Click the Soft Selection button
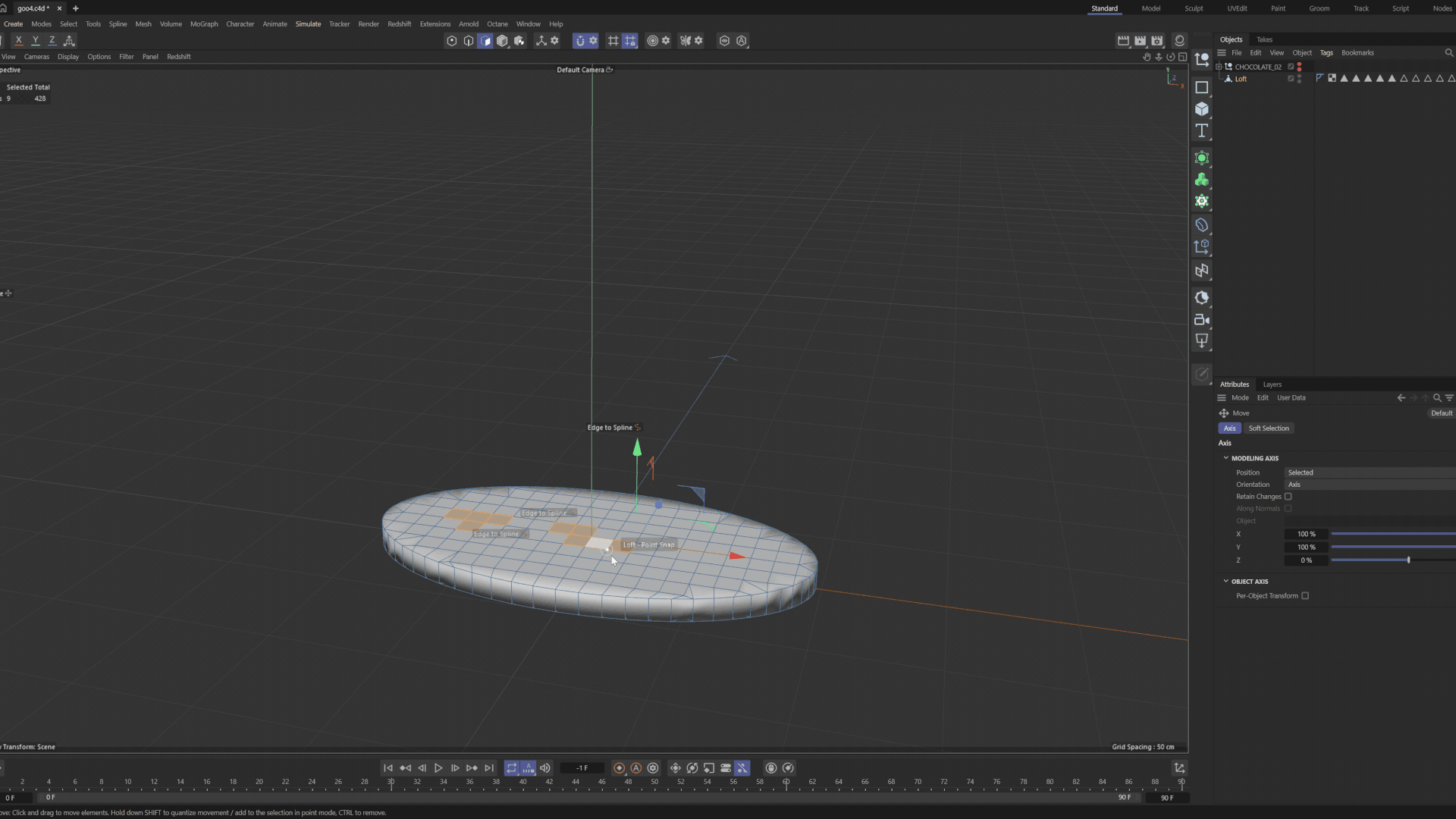The image size is (1456, 819). click(1268, 428)
